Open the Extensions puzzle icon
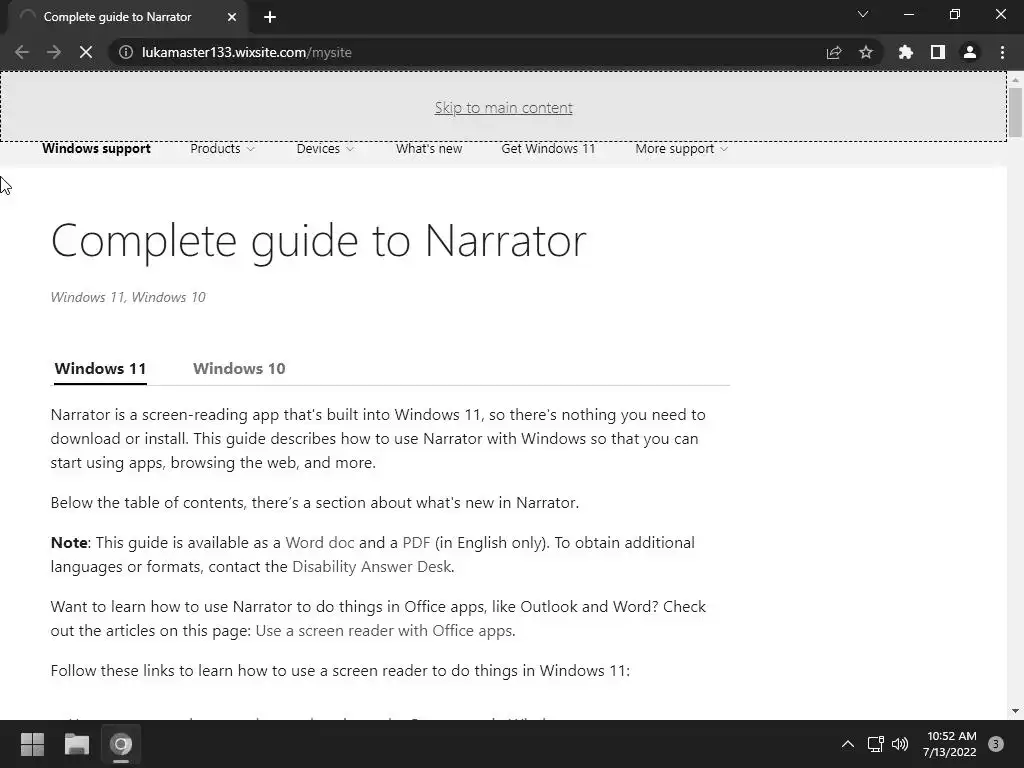1024x768 pixels. coord(906,52)
